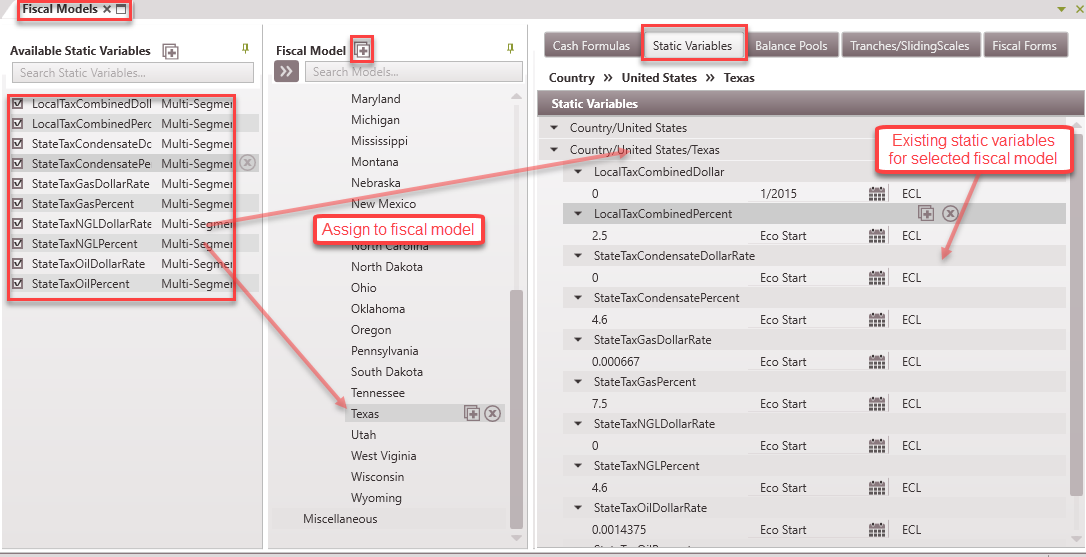Click the add icon beside Fiscal Model header
Image resolution: width=1086 pixels, height=557 pixels.
tap(363, 49)
